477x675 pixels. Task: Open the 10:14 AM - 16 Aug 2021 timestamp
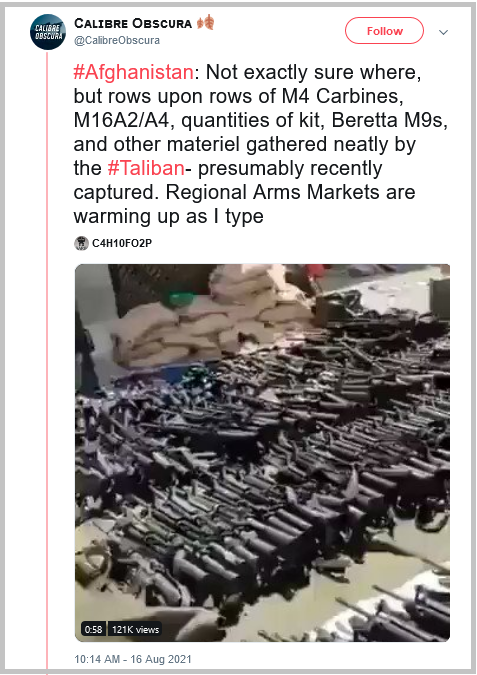click(x=133, y=659)
